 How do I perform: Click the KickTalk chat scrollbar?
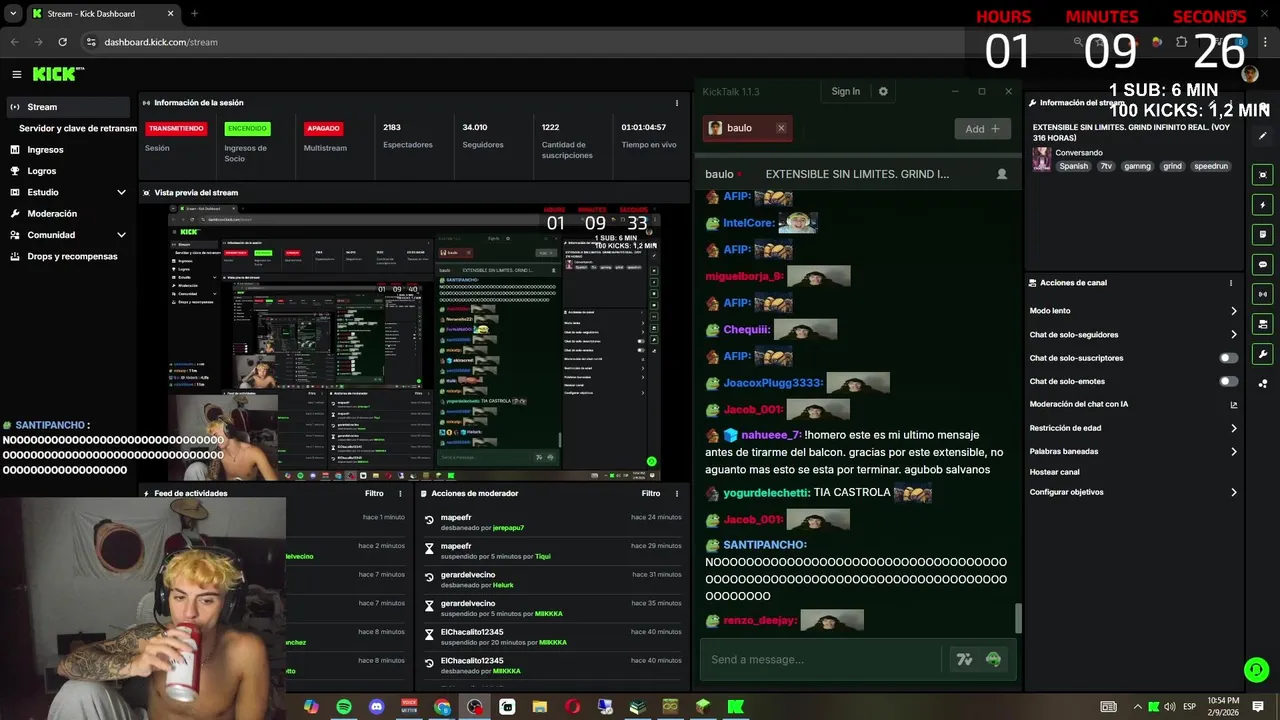pos(1019,619)
